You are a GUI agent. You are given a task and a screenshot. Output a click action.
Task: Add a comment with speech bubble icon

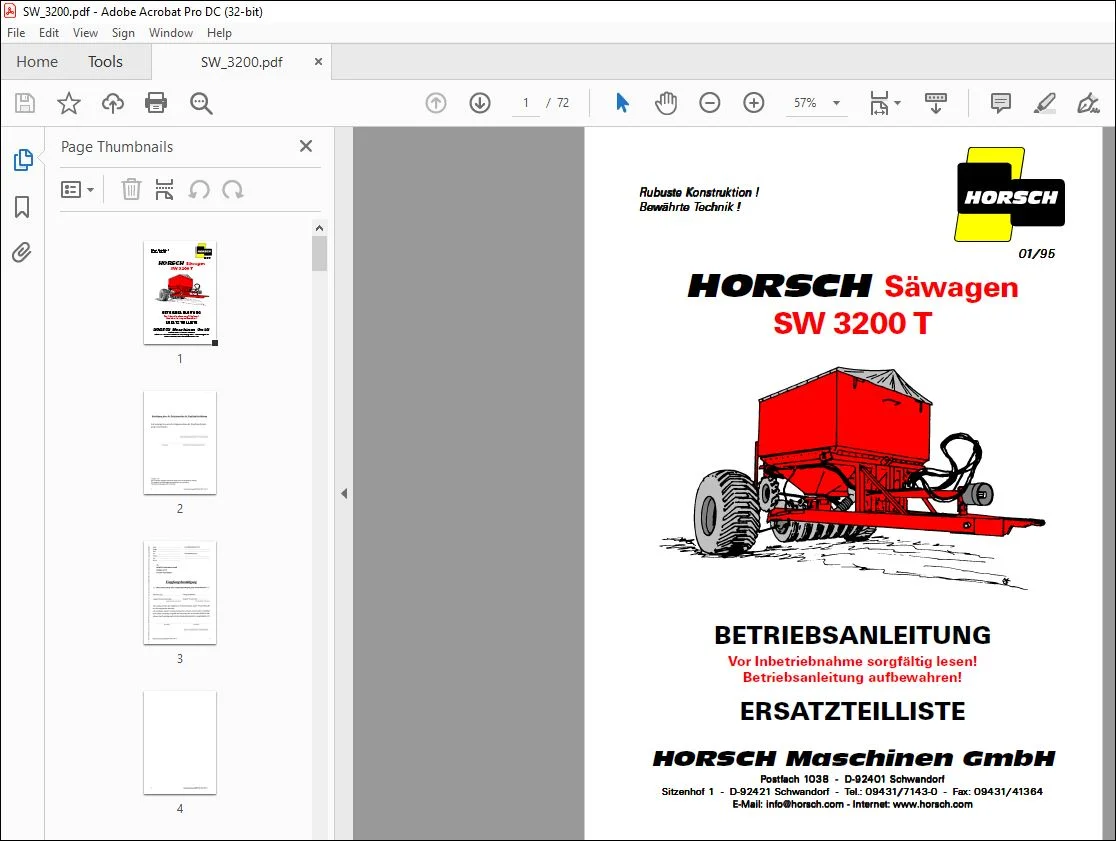click(x=1001, y=103)
